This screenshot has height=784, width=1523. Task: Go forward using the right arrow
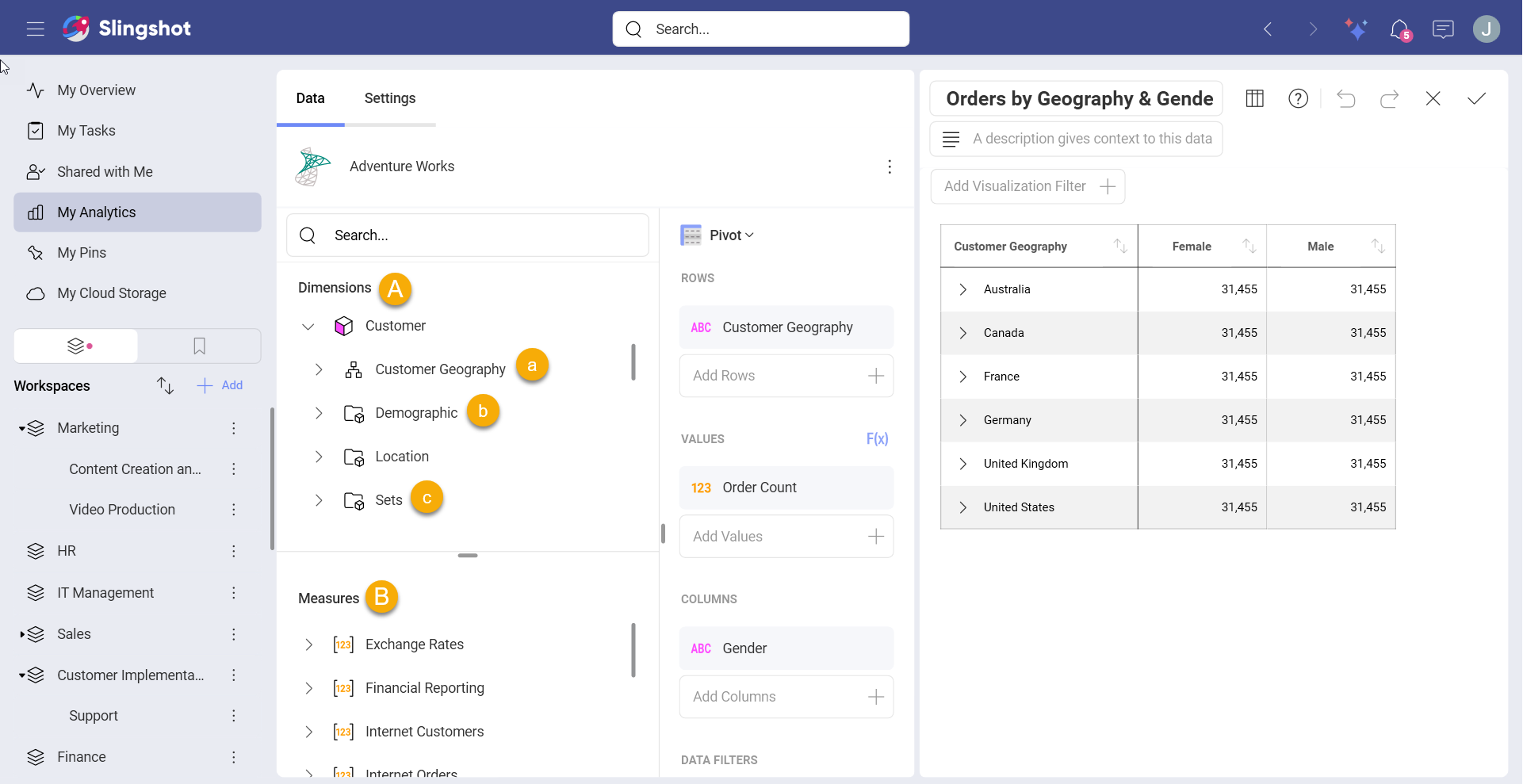click(x=1313, y=29)
